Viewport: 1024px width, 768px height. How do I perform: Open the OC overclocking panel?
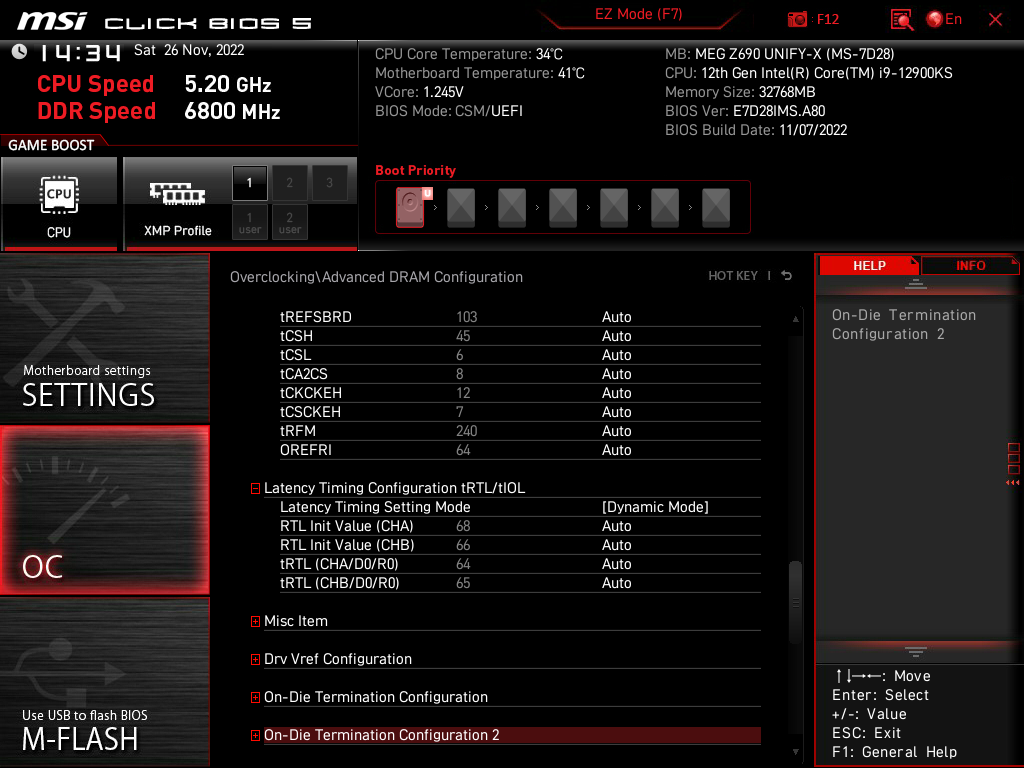[104, 510]
